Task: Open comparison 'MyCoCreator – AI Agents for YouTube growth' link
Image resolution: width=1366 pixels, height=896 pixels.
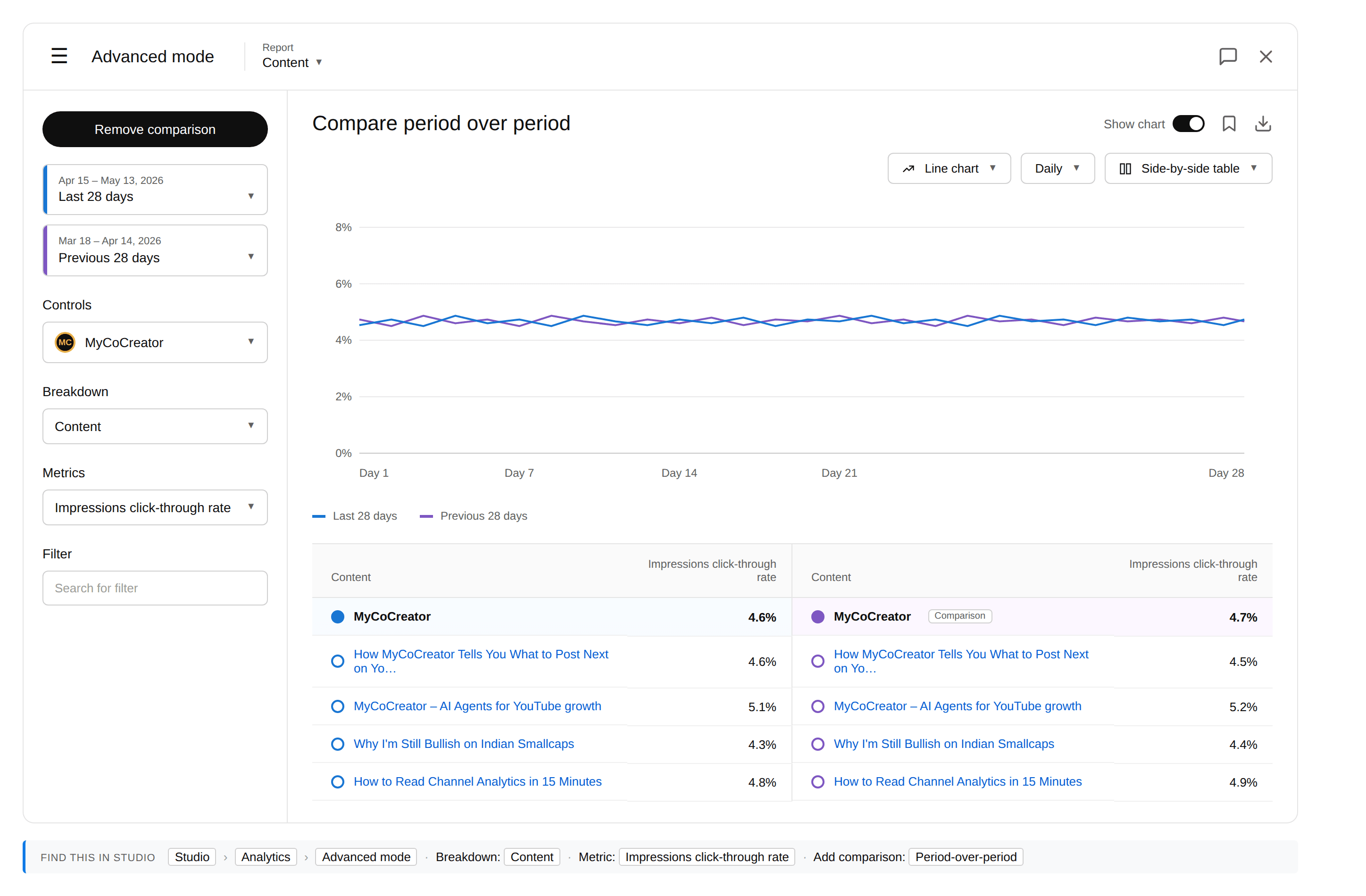Action: [x=958, y=706]
